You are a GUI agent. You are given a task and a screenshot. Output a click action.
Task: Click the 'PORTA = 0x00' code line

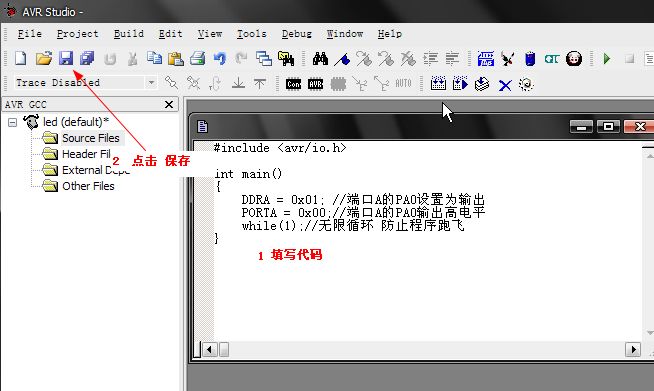click(363, 212)
